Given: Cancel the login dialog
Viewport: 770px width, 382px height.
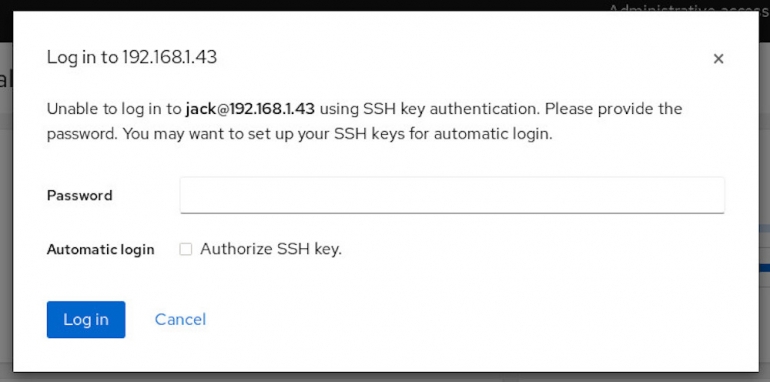Looking at the screenshot, I should click(x=180, y=320).
